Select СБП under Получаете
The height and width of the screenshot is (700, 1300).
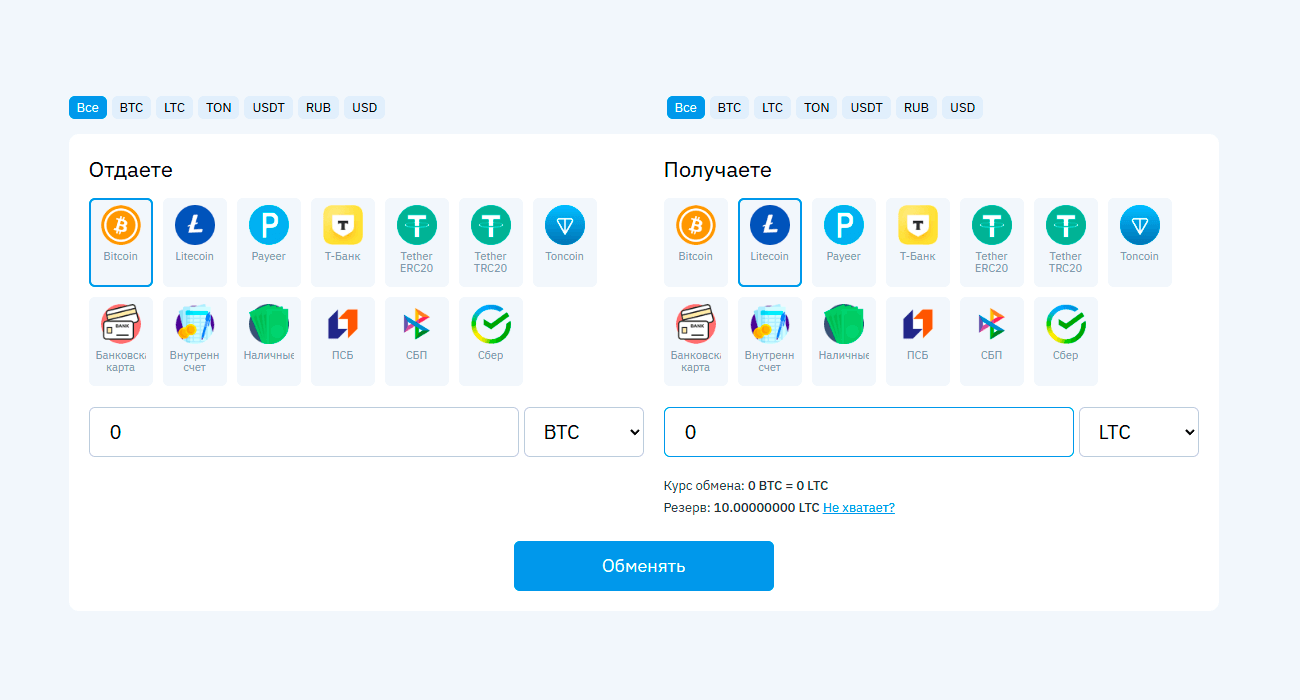pos(992,342)
